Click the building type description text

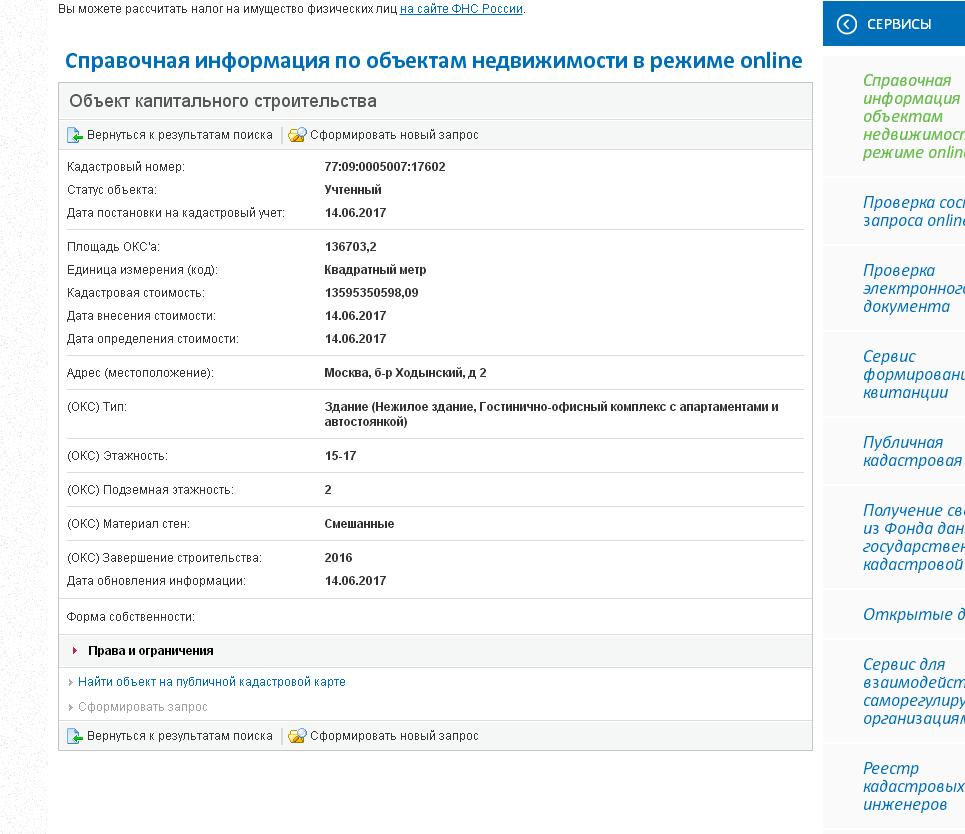tap(551, 414)
